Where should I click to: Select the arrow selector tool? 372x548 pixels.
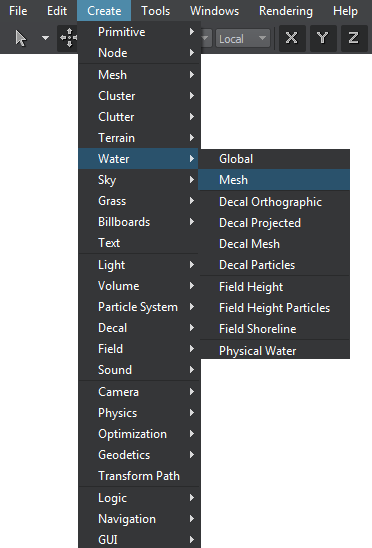21,38
